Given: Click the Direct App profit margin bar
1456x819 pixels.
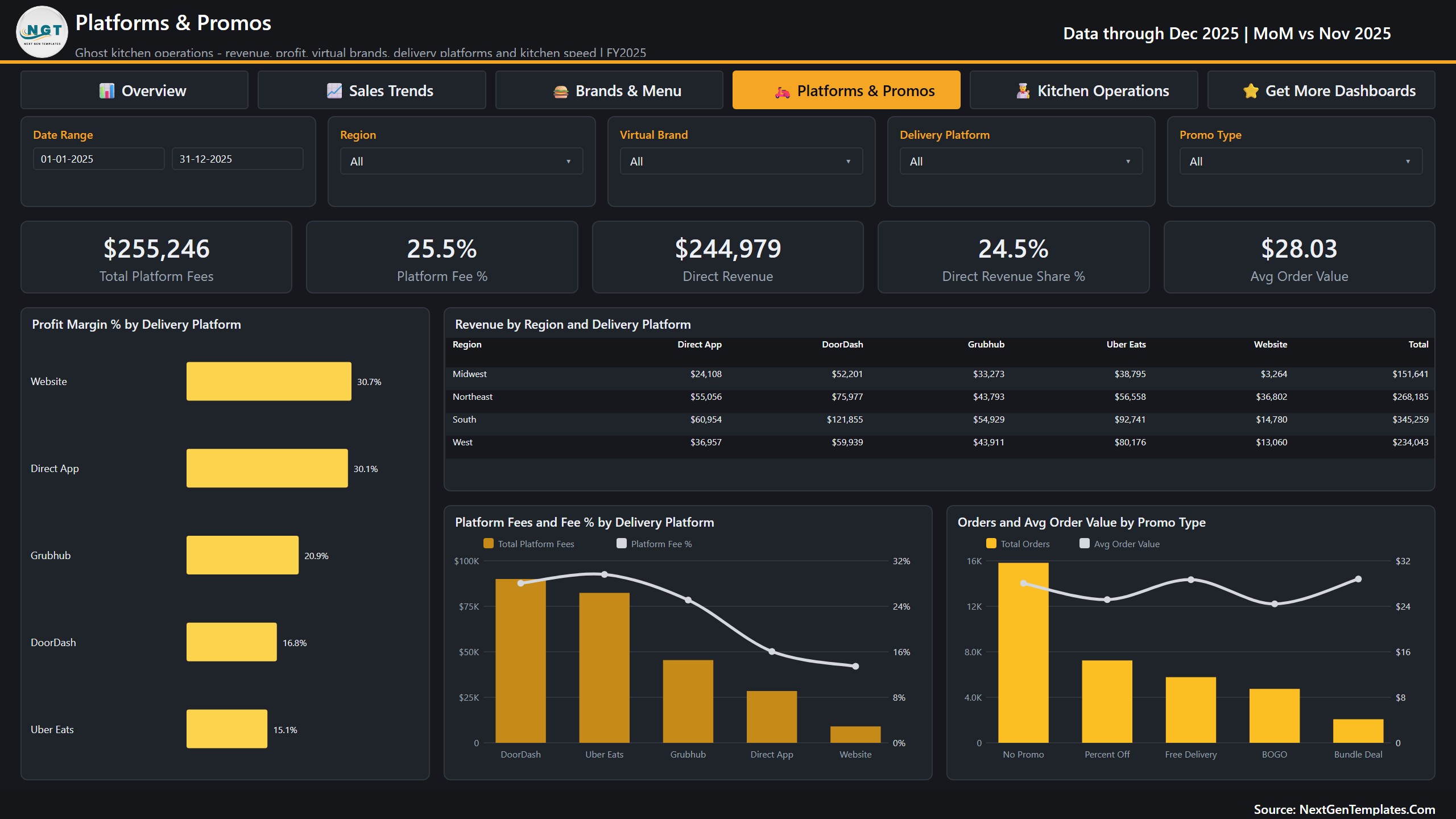Looking at the screenshot, I should (267, 468).
